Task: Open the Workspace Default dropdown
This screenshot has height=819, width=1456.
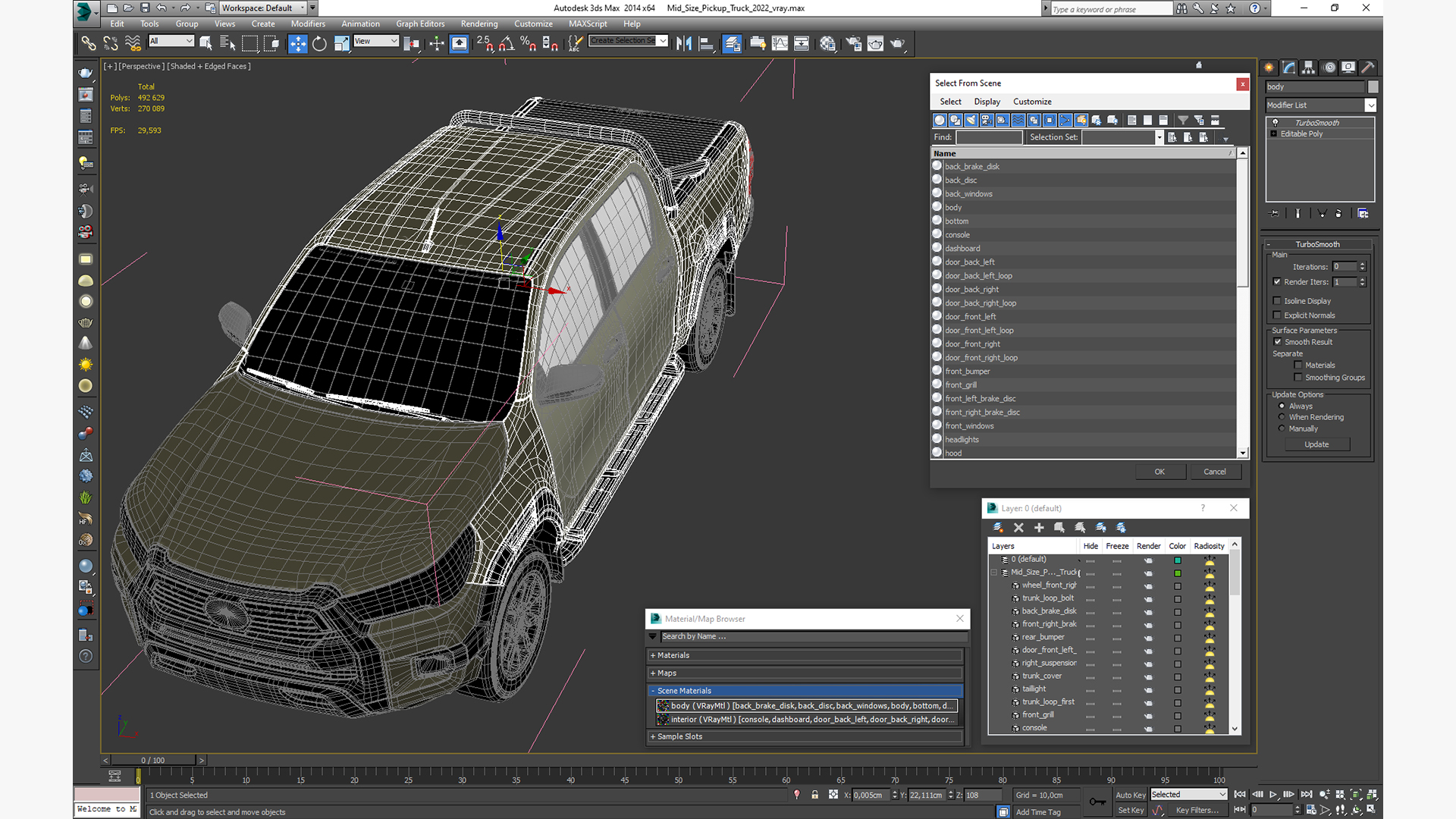Action: [x=262, y=8]
